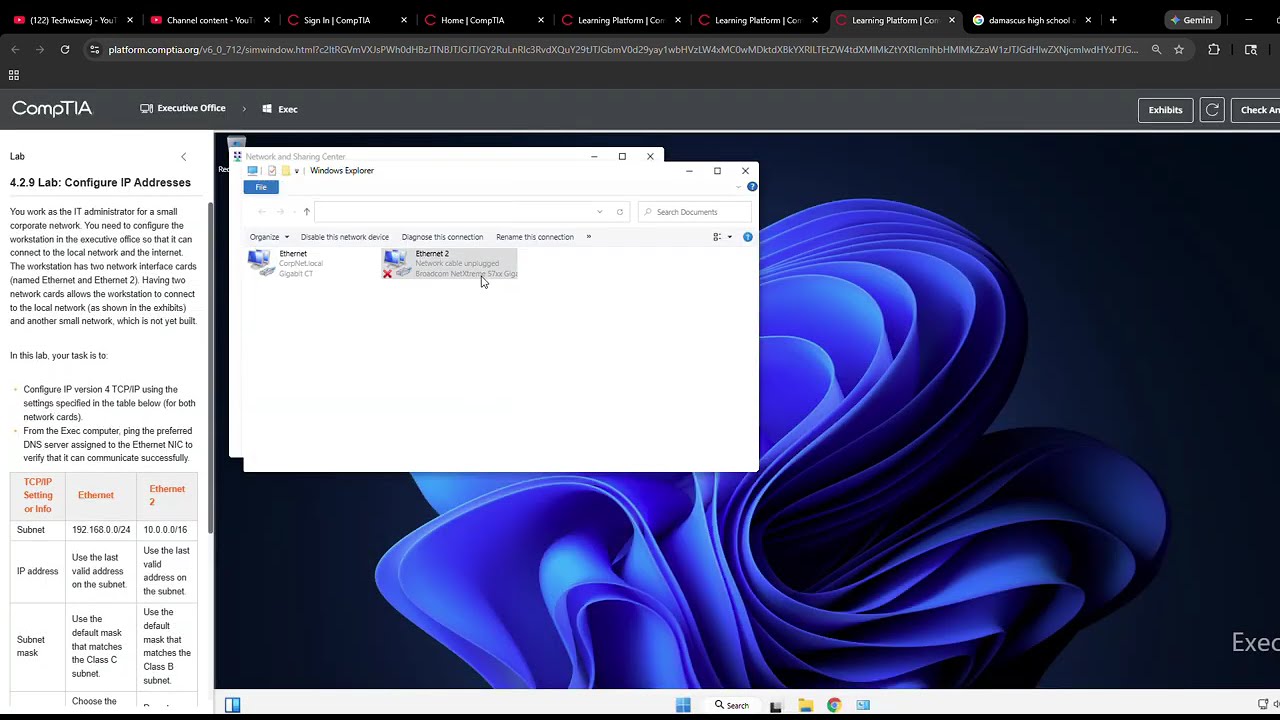Viewport: 1280px width, 720px height.
Task: Click the simulated taskbar Search box
Action: (x=731, y=705)
